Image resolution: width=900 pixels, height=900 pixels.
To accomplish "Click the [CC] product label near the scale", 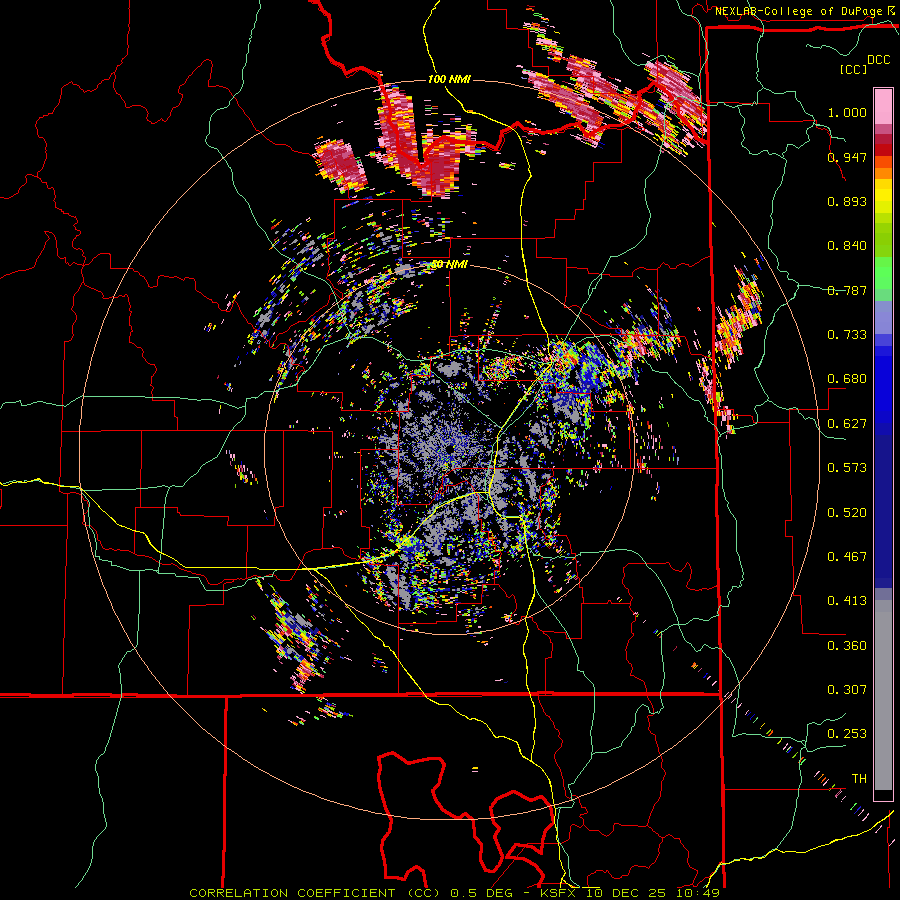I will pos(854,69).
